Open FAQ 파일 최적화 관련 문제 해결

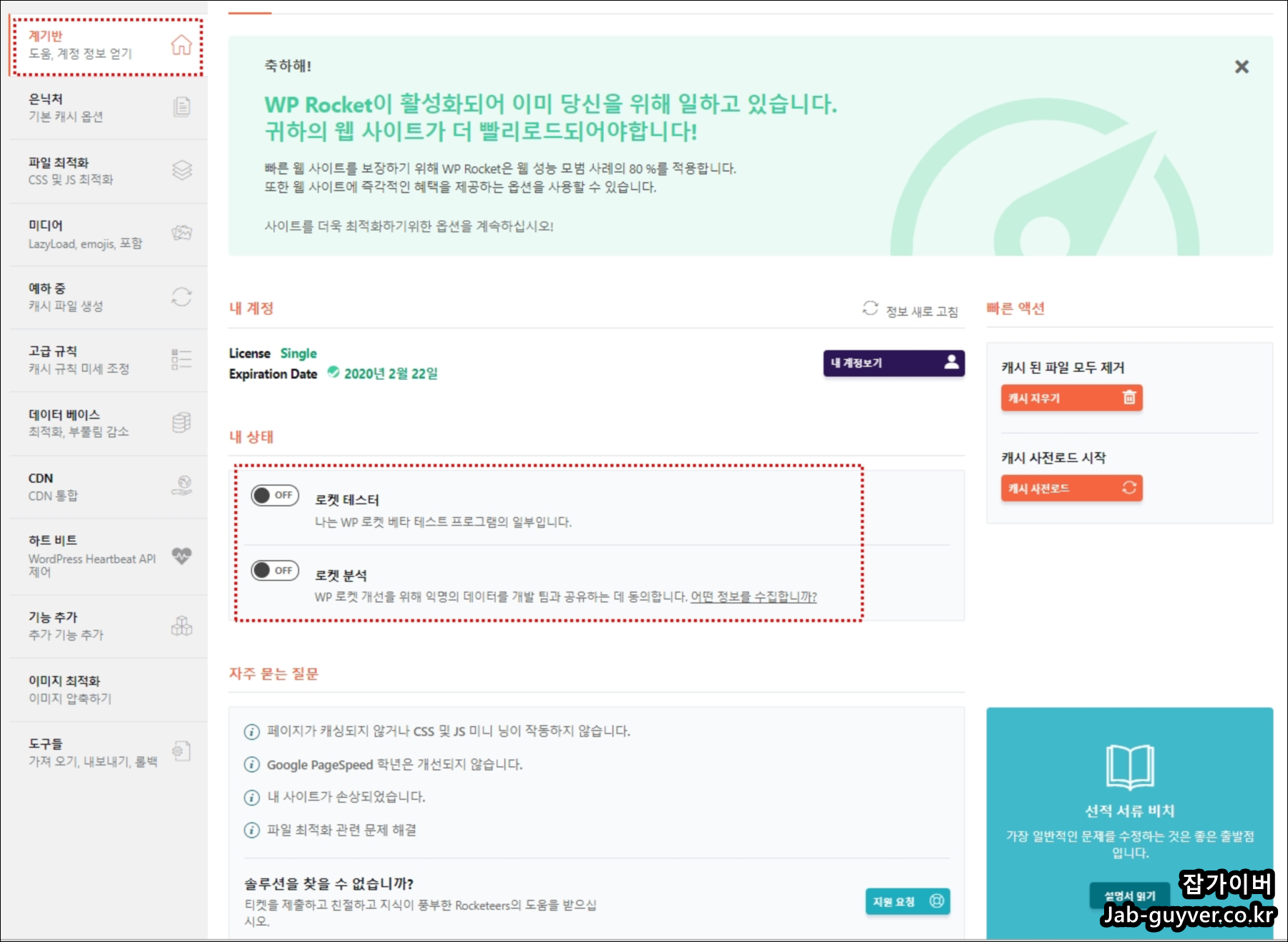tap(341, 830)
